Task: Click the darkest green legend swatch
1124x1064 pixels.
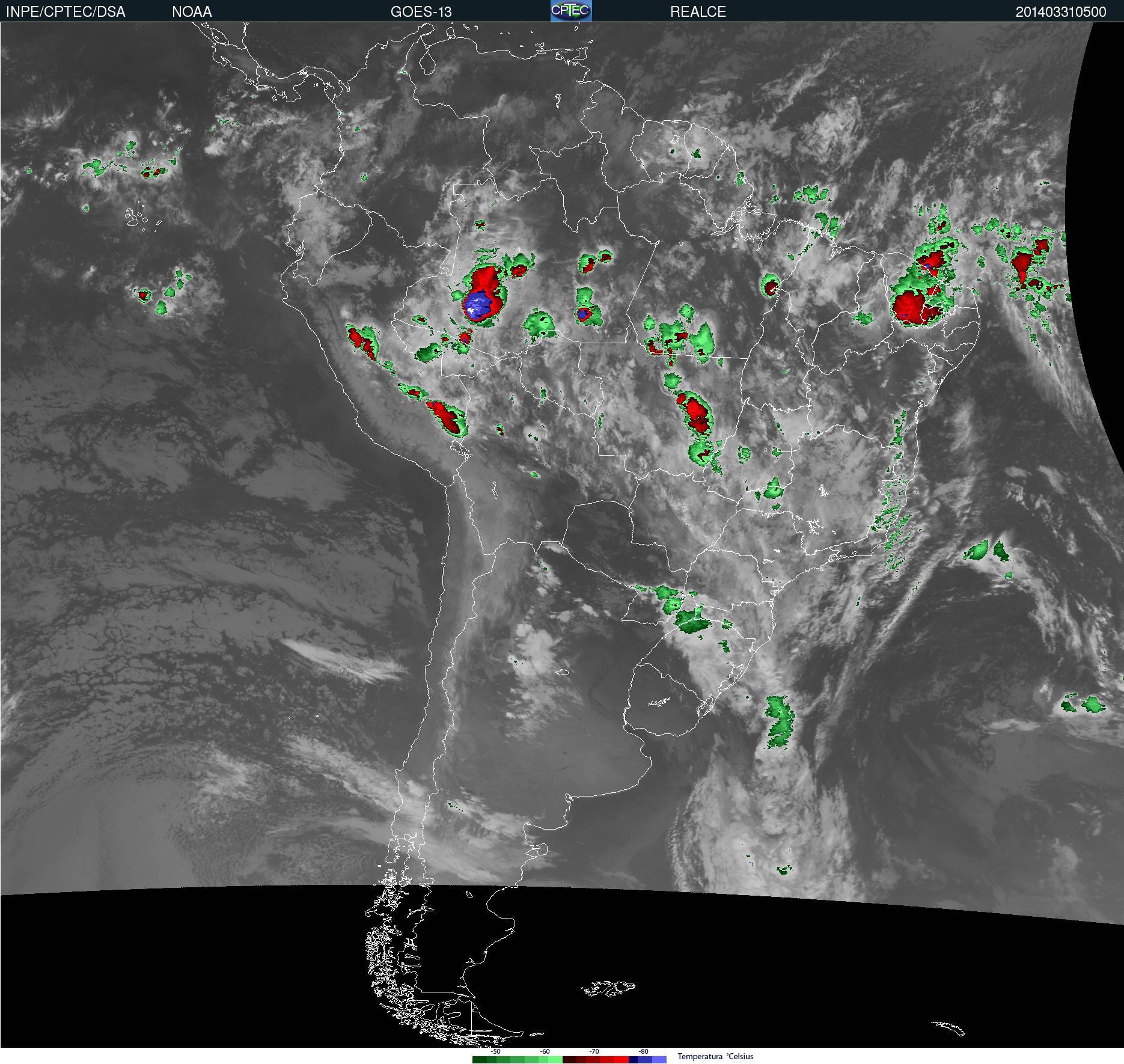Action: (x=480, y=1060)
